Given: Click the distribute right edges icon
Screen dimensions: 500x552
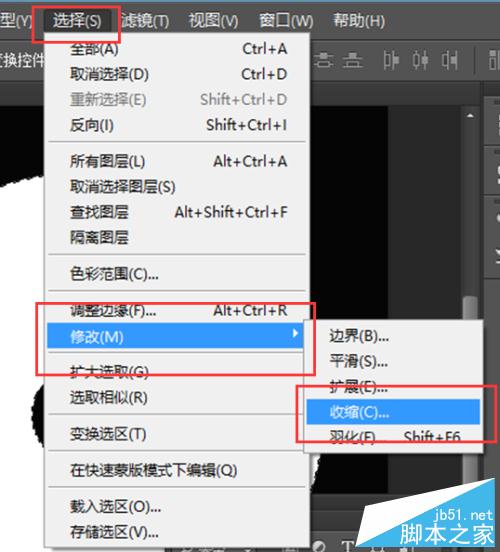Looking at the screenshot, I should (450, 60).
